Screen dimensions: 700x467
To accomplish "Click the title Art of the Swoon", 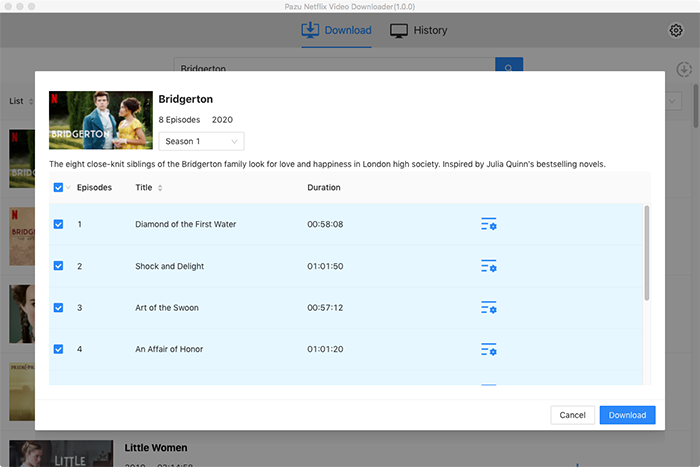I will pyautogui.click(x=167, y=308).
